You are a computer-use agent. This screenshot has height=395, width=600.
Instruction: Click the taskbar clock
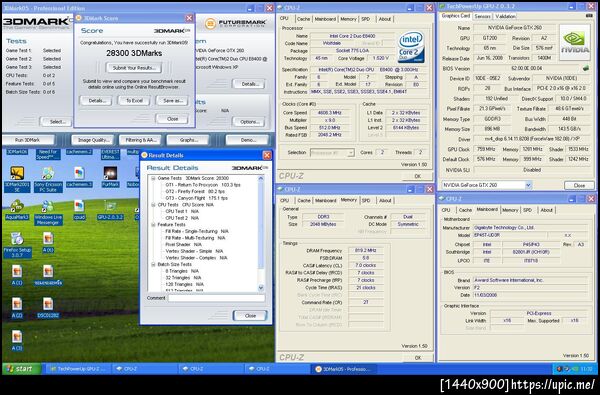[586, 369]
